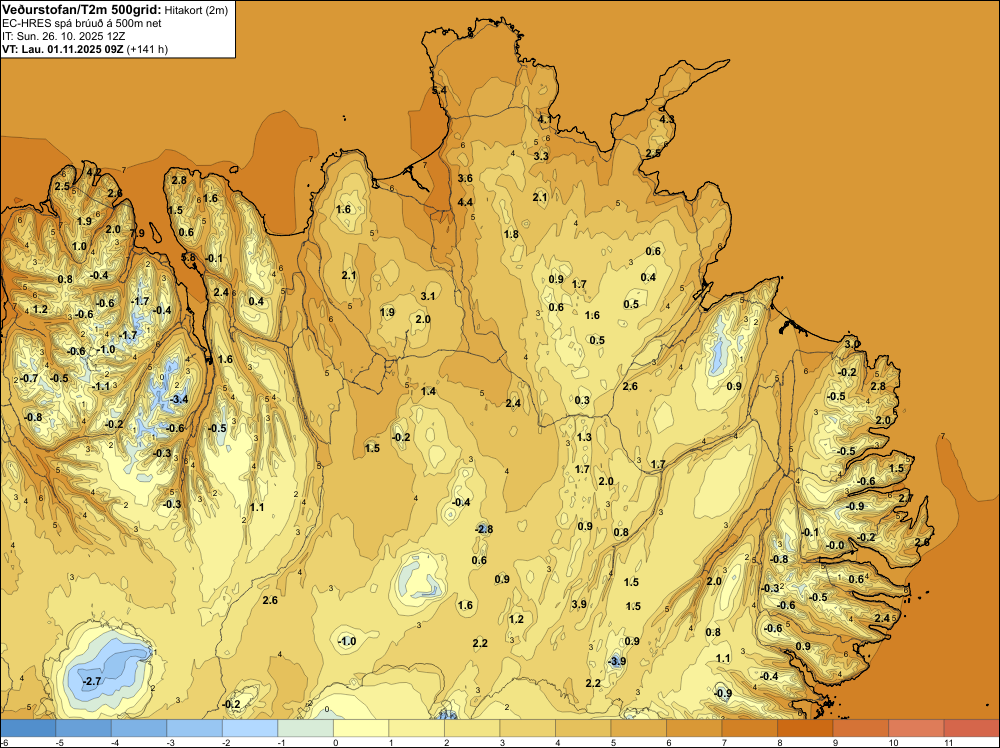
Task: Click the 3.0 value on the east coast
Action: (852, 344)
